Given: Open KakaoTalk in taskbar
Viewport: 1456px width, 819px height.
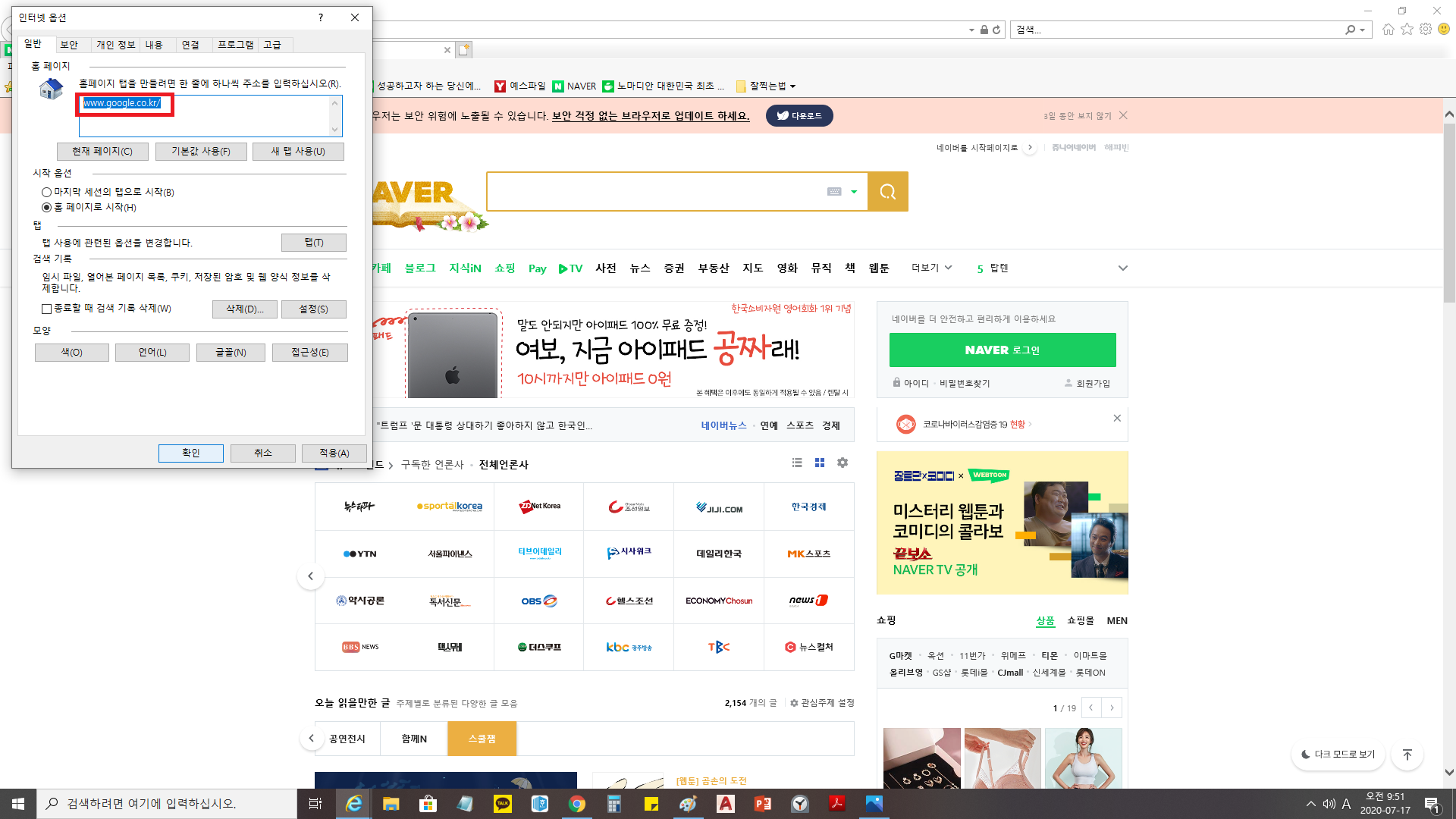Looking at the screenshot, I should point(503,804).
